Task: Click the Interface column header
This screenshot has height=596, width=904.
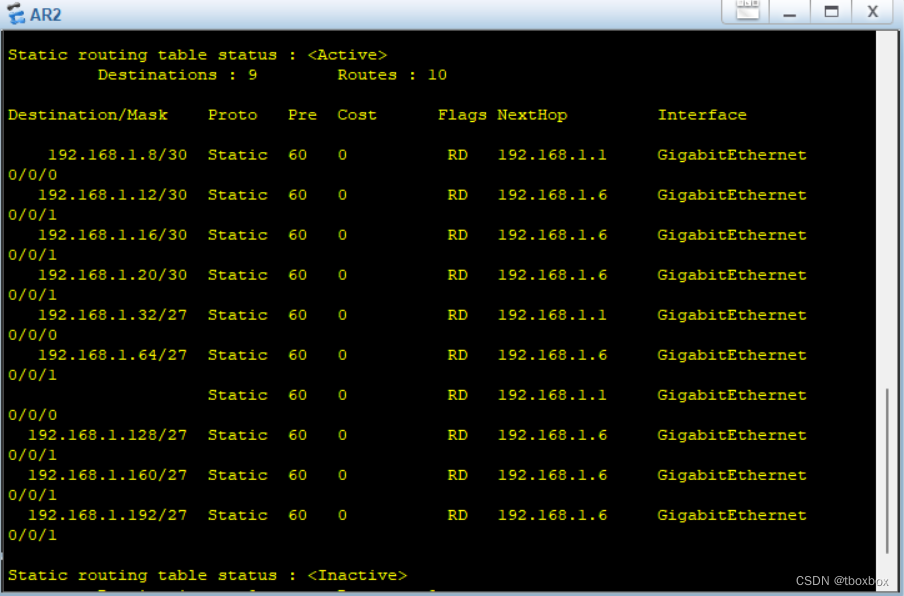Action: (x=702, y=115)
